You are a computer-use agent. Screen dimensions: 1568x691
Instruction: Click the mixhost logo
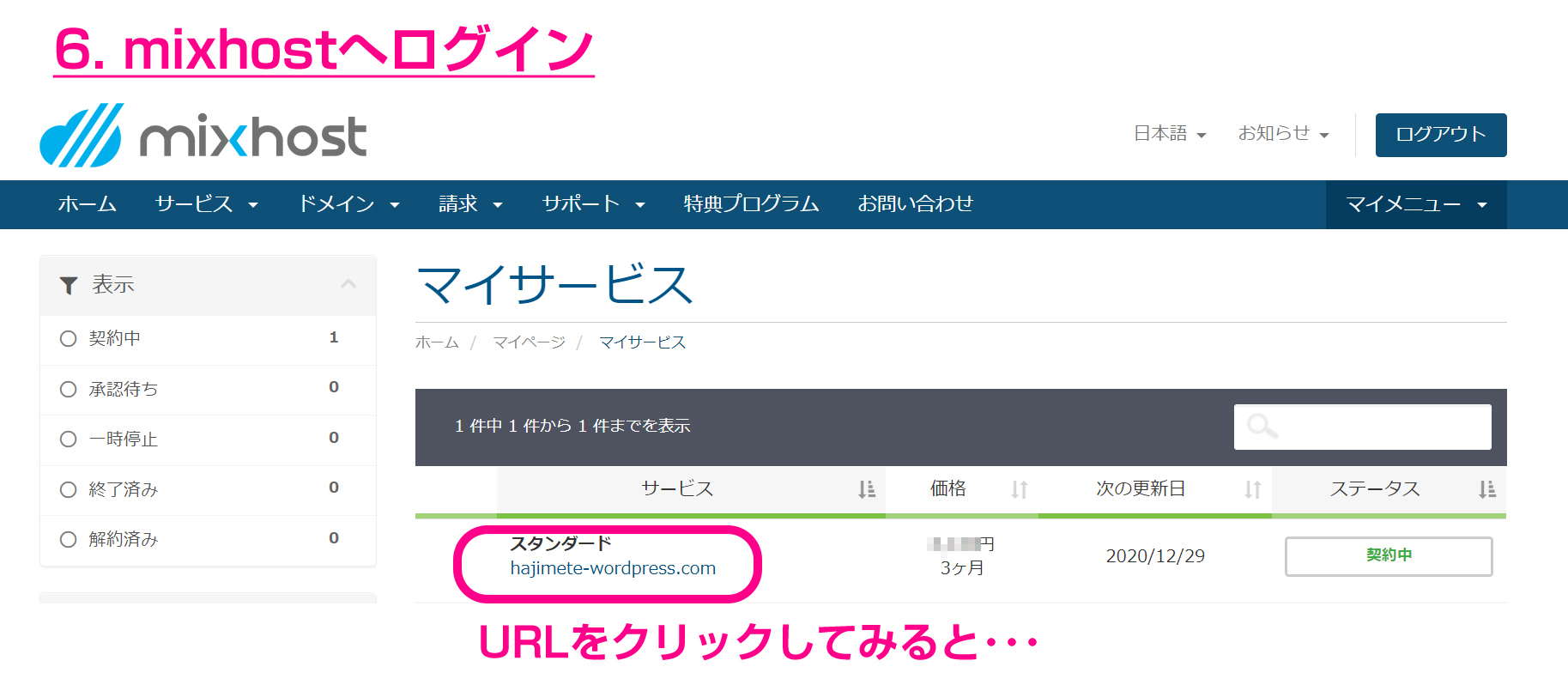click(x=203, y=135)
